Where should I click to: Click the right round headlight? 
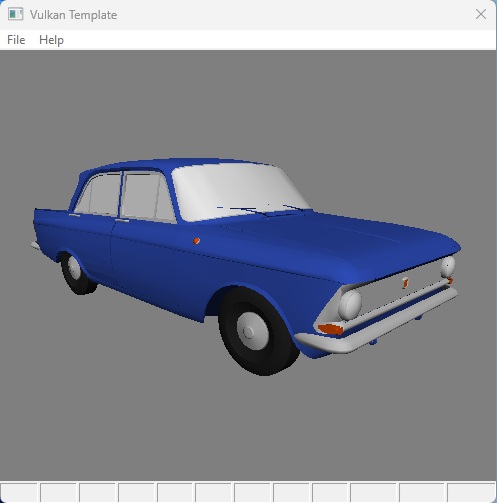pyautogui.click(x=448, y=267)
